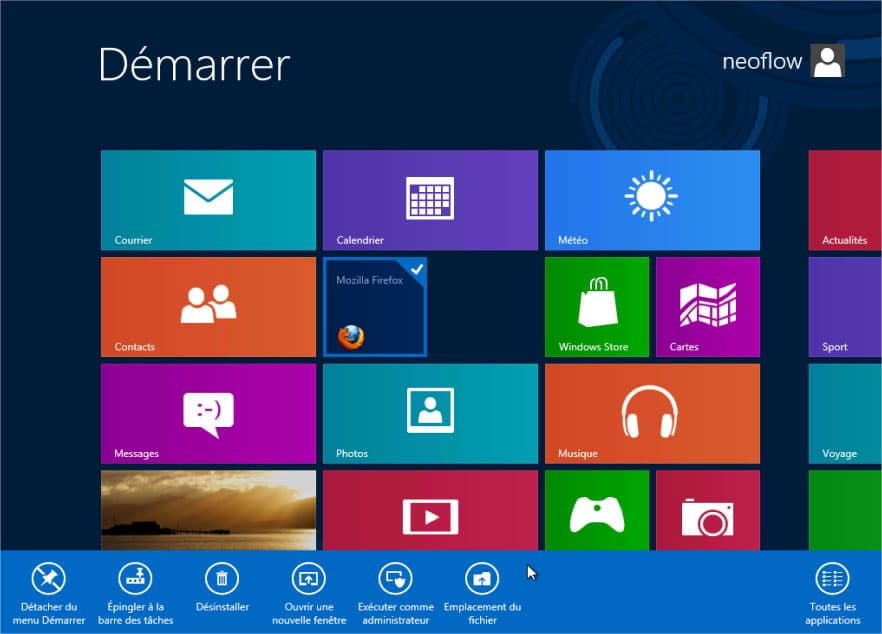The height and width of the screenshot is (634, 882).
Task: Open the Météo weather tile
Action: 652,200
